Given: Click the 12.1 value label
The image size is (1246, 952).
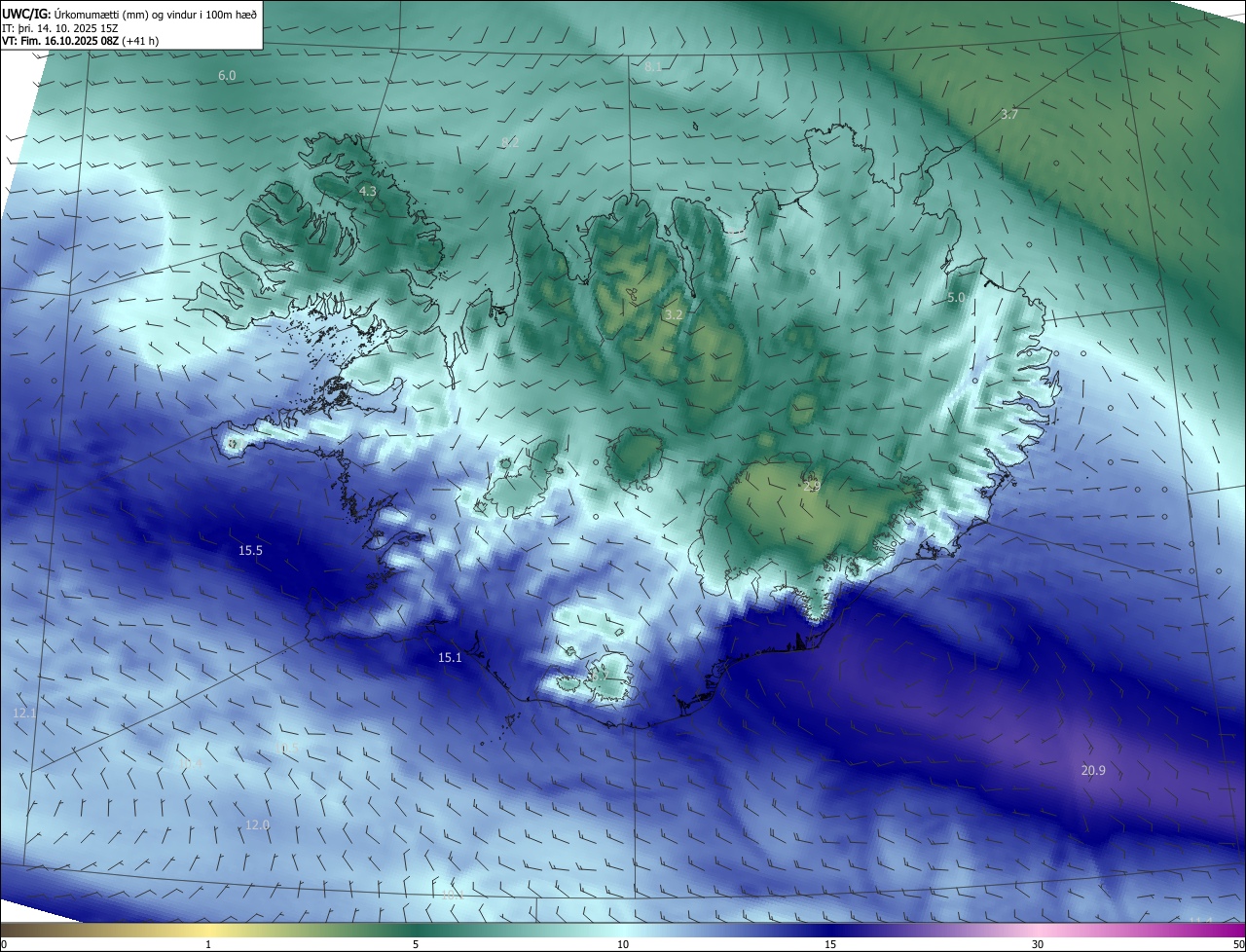Looking at the screenshot, I should tap(24, 714).
